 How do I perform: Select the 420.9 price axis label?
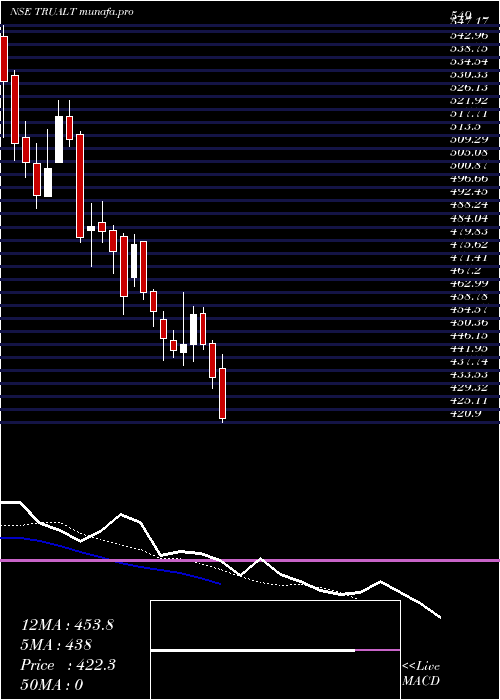465,414
